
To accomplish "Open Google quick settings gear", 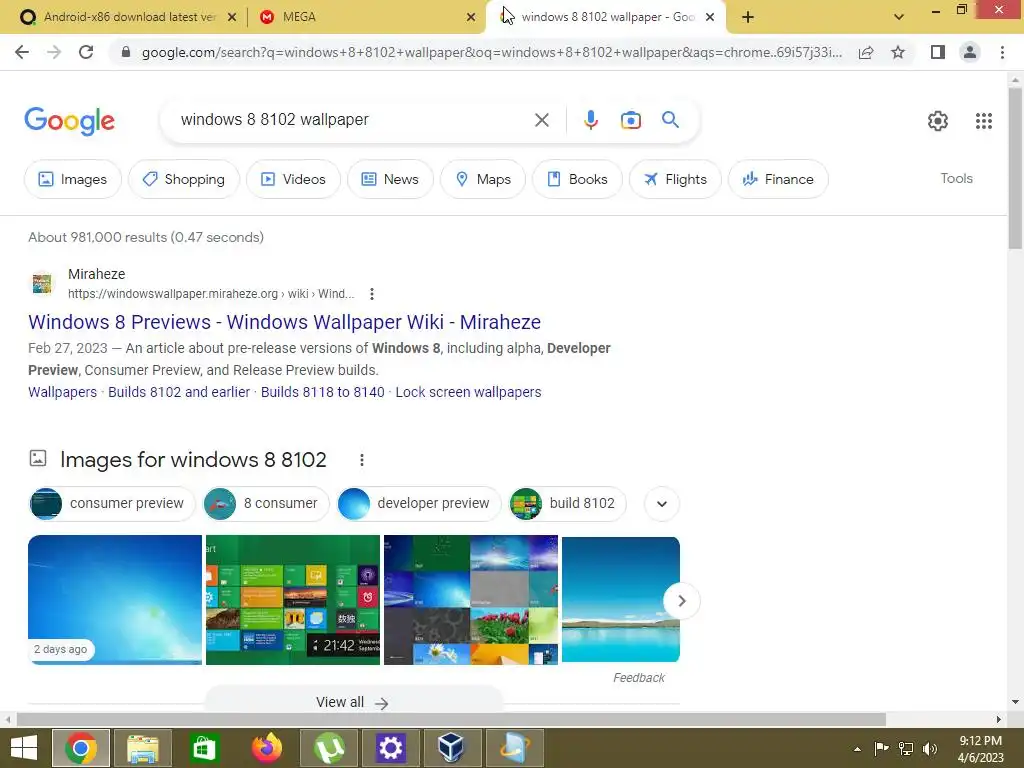I will pos(938,121).
